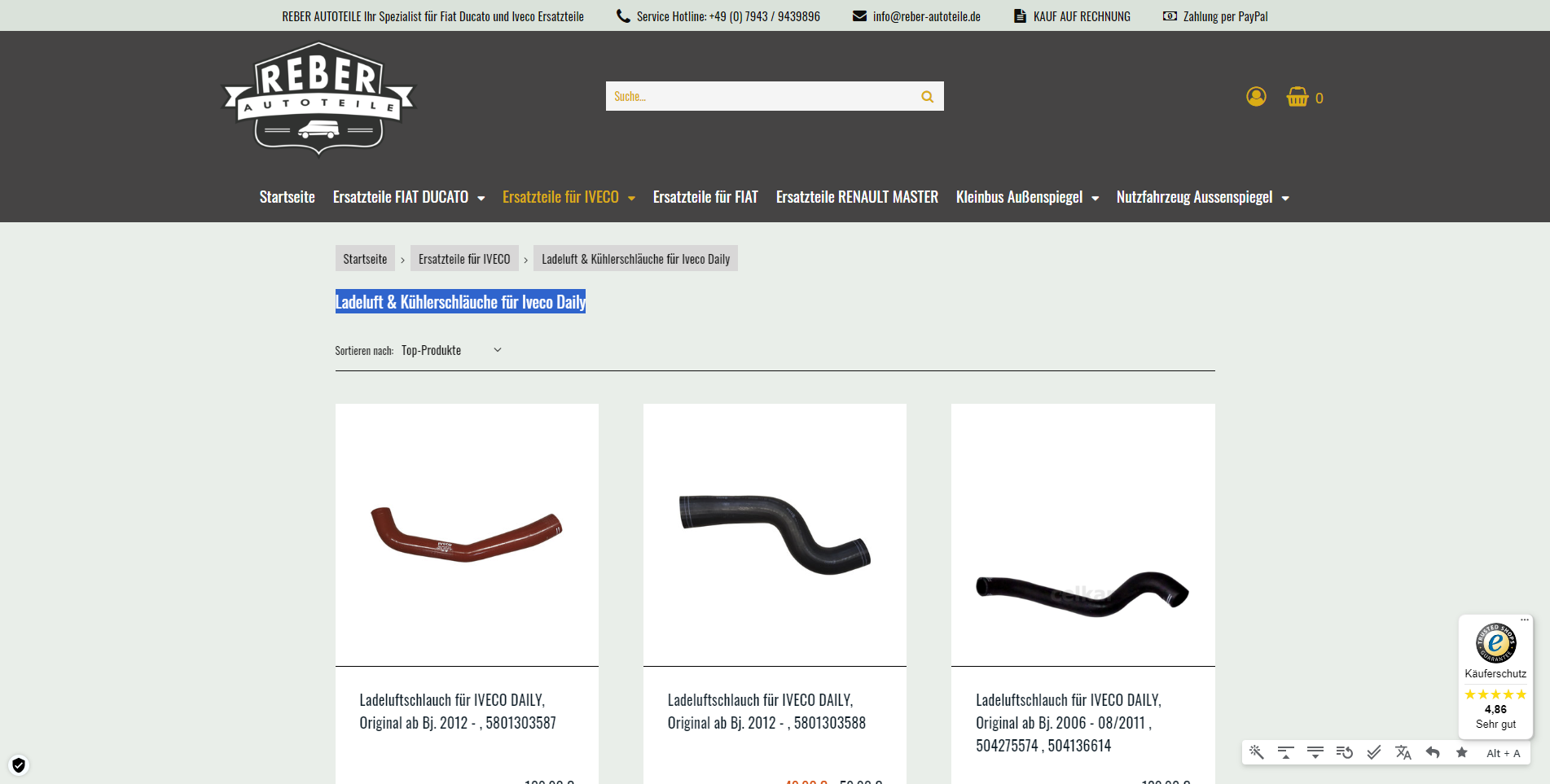Click the Ersatzteile für IVECO breadcrumb
The image size is (1550, 784).
464,259
